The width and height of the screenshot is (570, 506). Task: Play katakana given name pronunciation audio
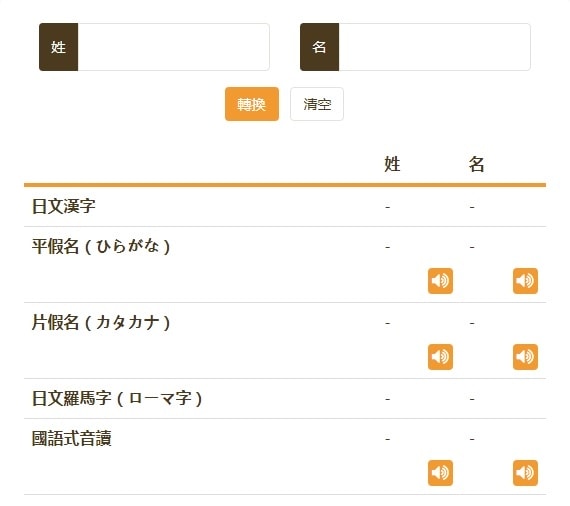[525, 357]
